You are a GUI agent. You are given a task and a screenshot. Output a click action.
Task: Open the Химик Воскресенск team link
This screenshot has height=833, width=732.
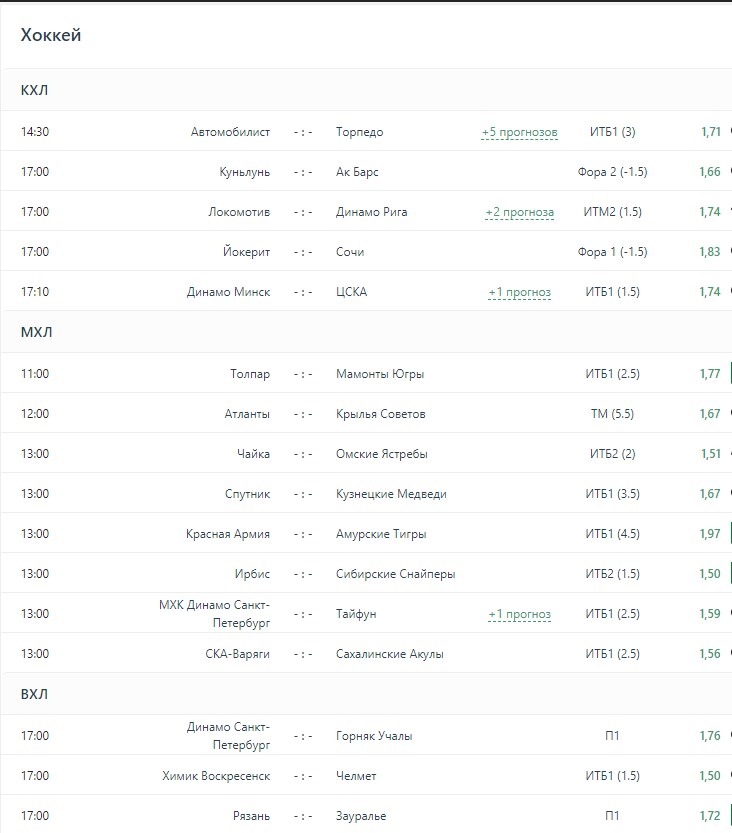[216, 776]
